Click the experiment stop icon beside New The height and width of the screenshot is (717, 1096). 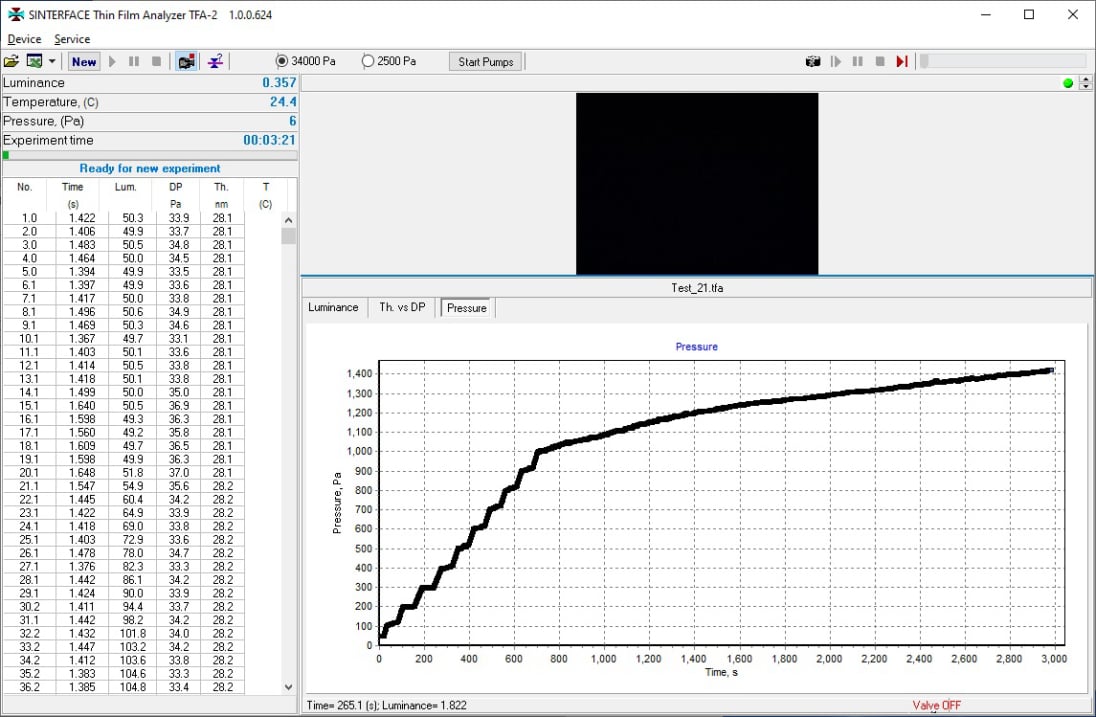(x=157, y=61)
